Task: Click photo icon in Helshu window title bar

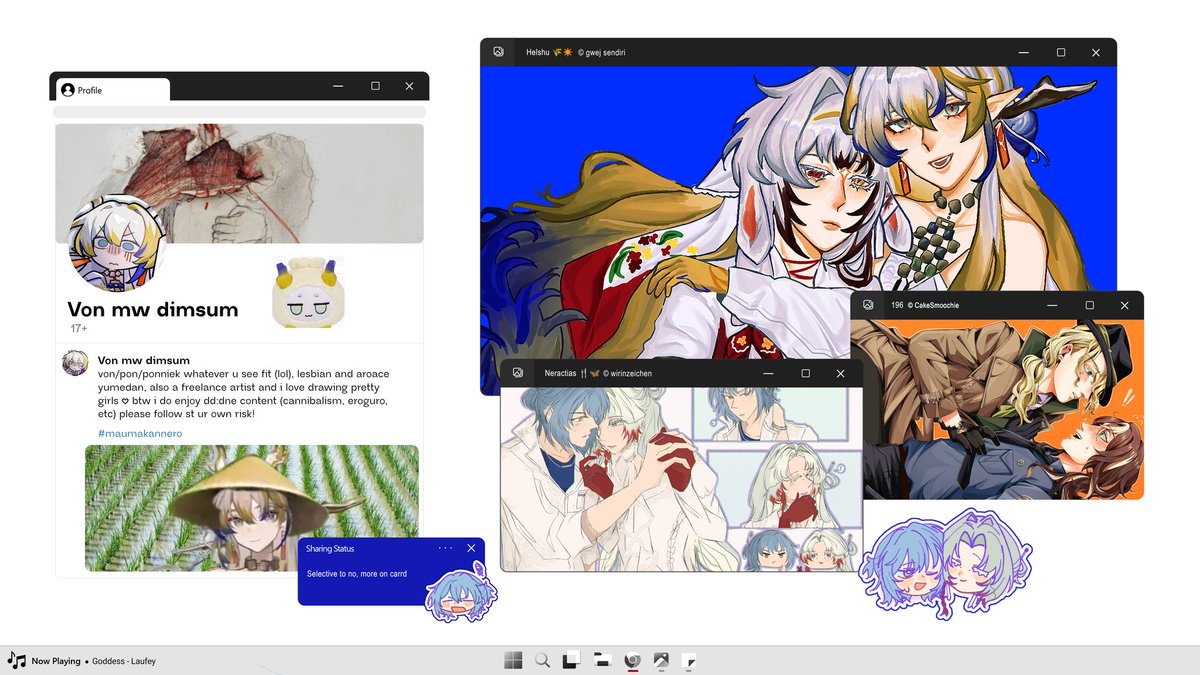Action: (x=498, y=52)
